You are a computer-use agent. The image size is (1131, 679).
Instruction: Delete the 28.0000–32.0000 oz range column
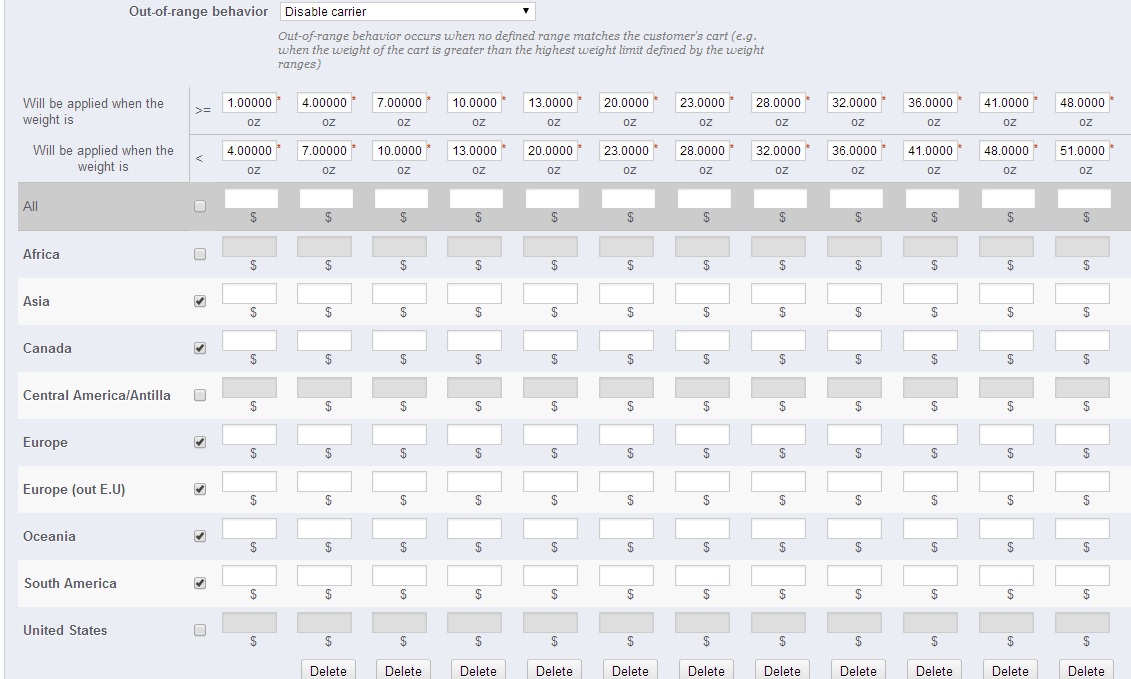click(x=782, y=670)
